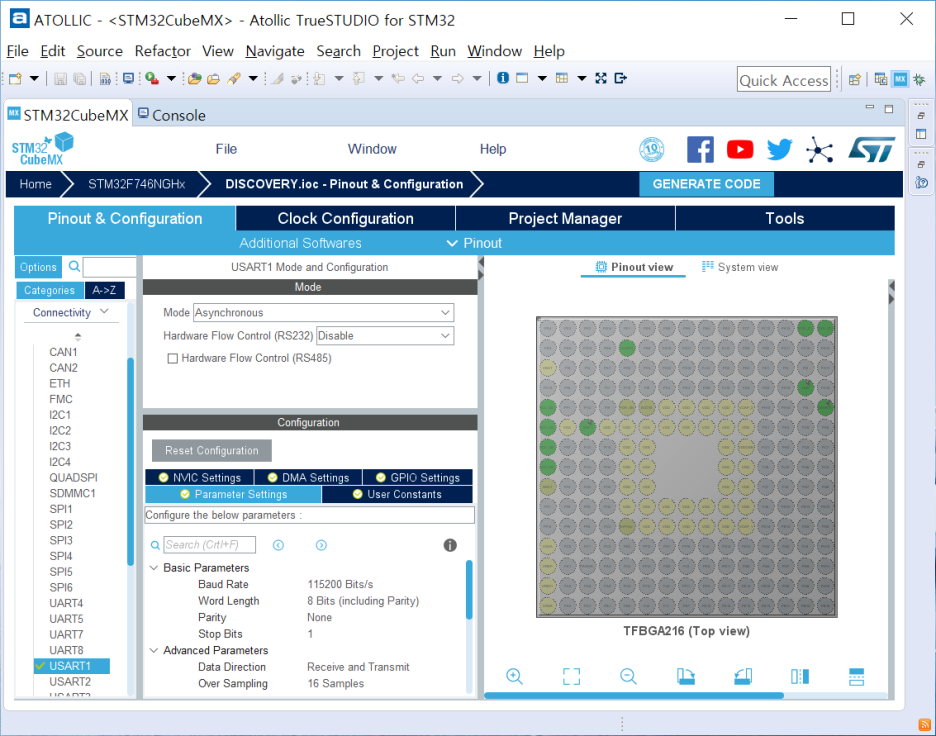Screen dimensions: 936x736
Task: Open the New toolbar dropdown arrow
Action: (x=34, y=78)
